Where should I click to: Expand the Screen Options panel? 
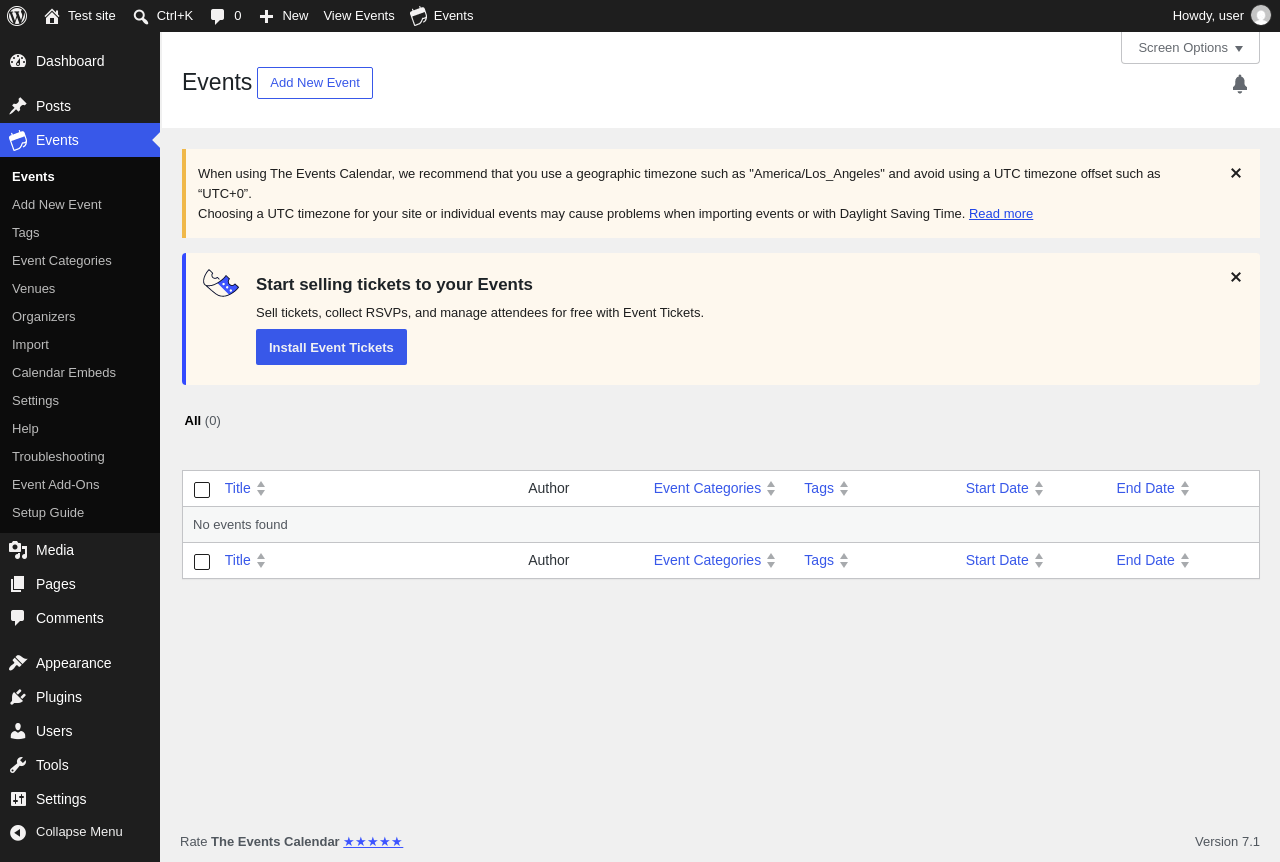[1190, 48]
